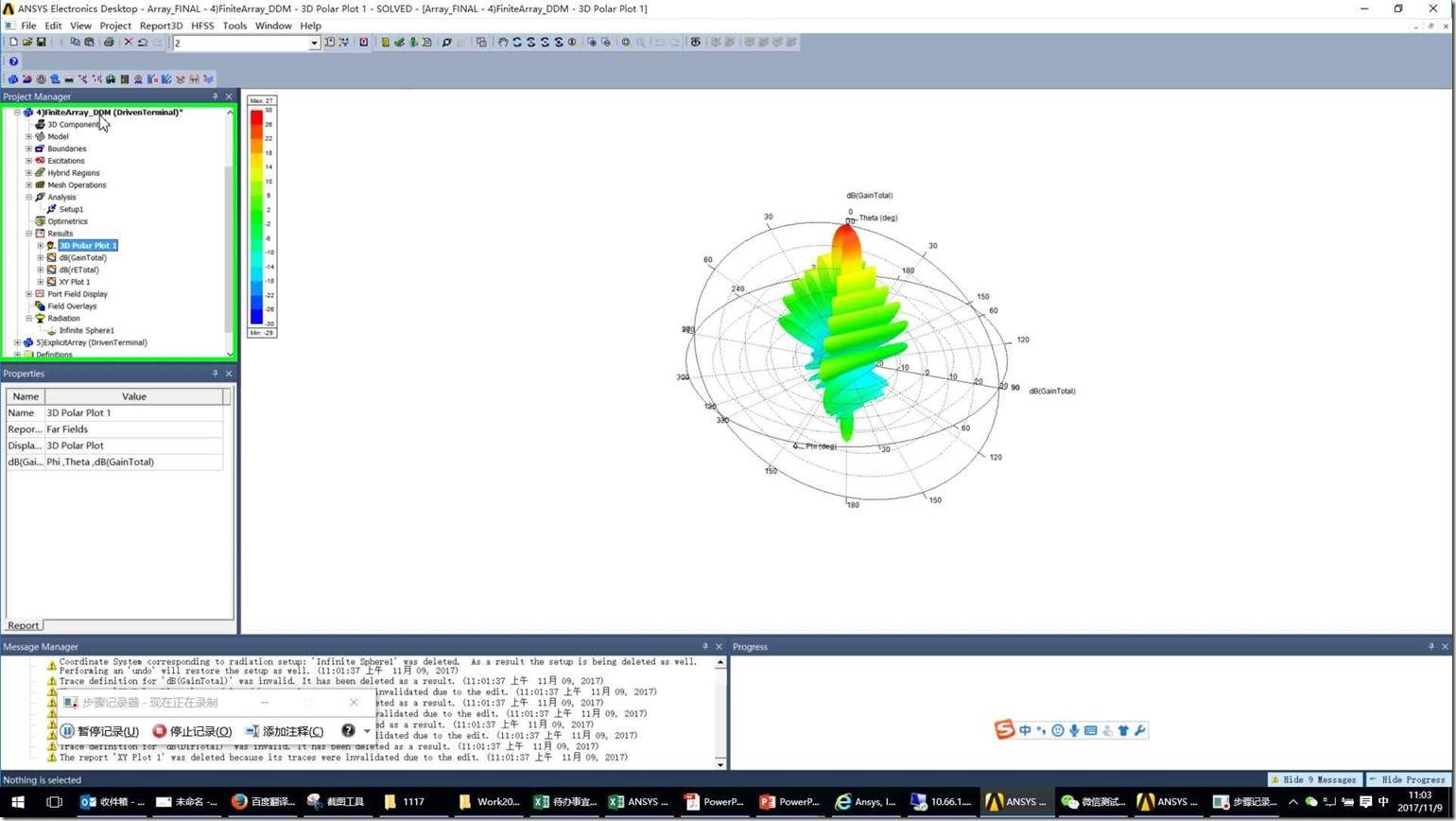Pin the Progress panel
The width and height of the screenshot is (1456, 821).
pos(1430,647)
